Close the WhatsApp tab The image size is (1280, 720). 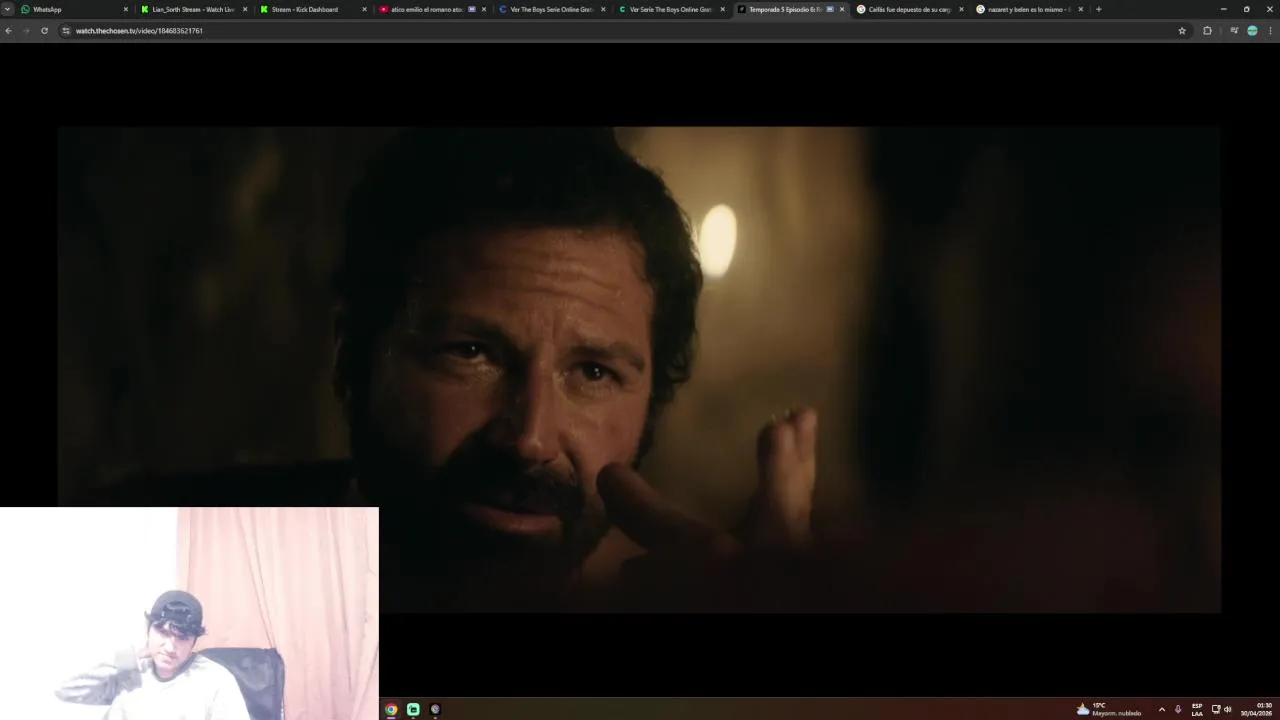[x=126, y=9]
